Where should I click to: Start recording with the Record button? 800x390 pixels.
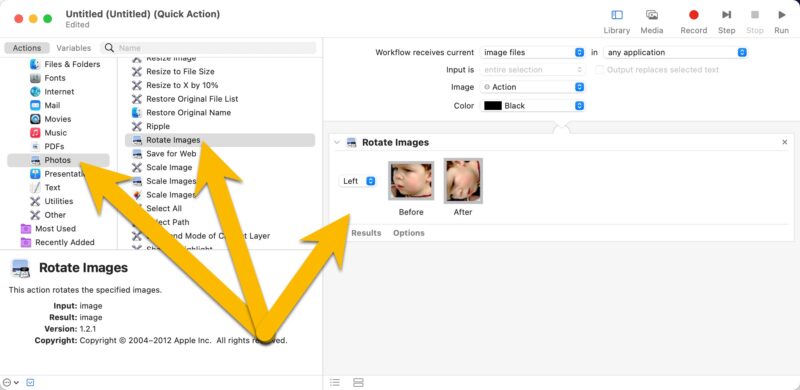tap(693, 15)
